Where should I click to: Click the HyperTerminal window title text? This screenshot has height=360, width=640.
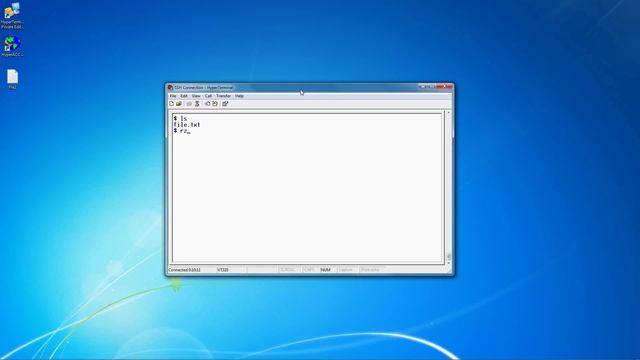204,88
